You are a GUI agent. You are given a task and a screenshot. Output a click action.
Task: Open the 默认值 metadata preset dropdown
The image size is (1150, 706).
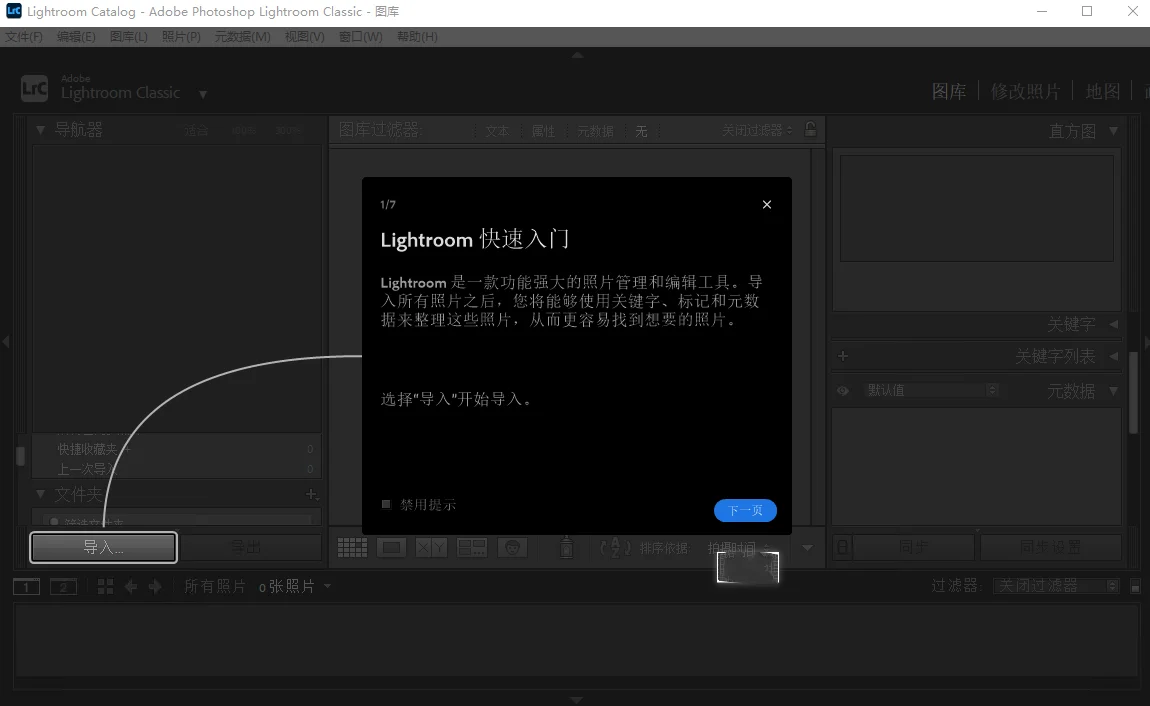coord(931,390)
